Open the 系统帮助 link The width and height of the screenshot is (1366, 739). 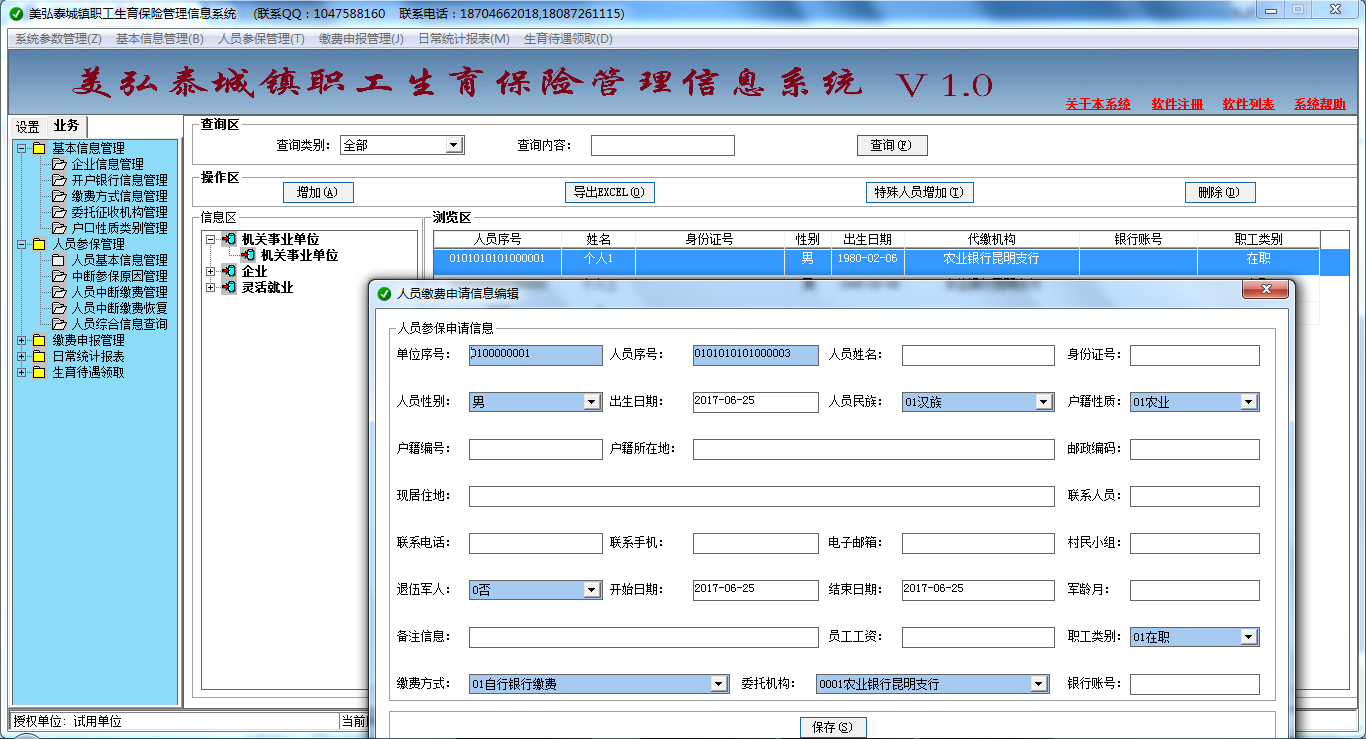coord(1320,104)
